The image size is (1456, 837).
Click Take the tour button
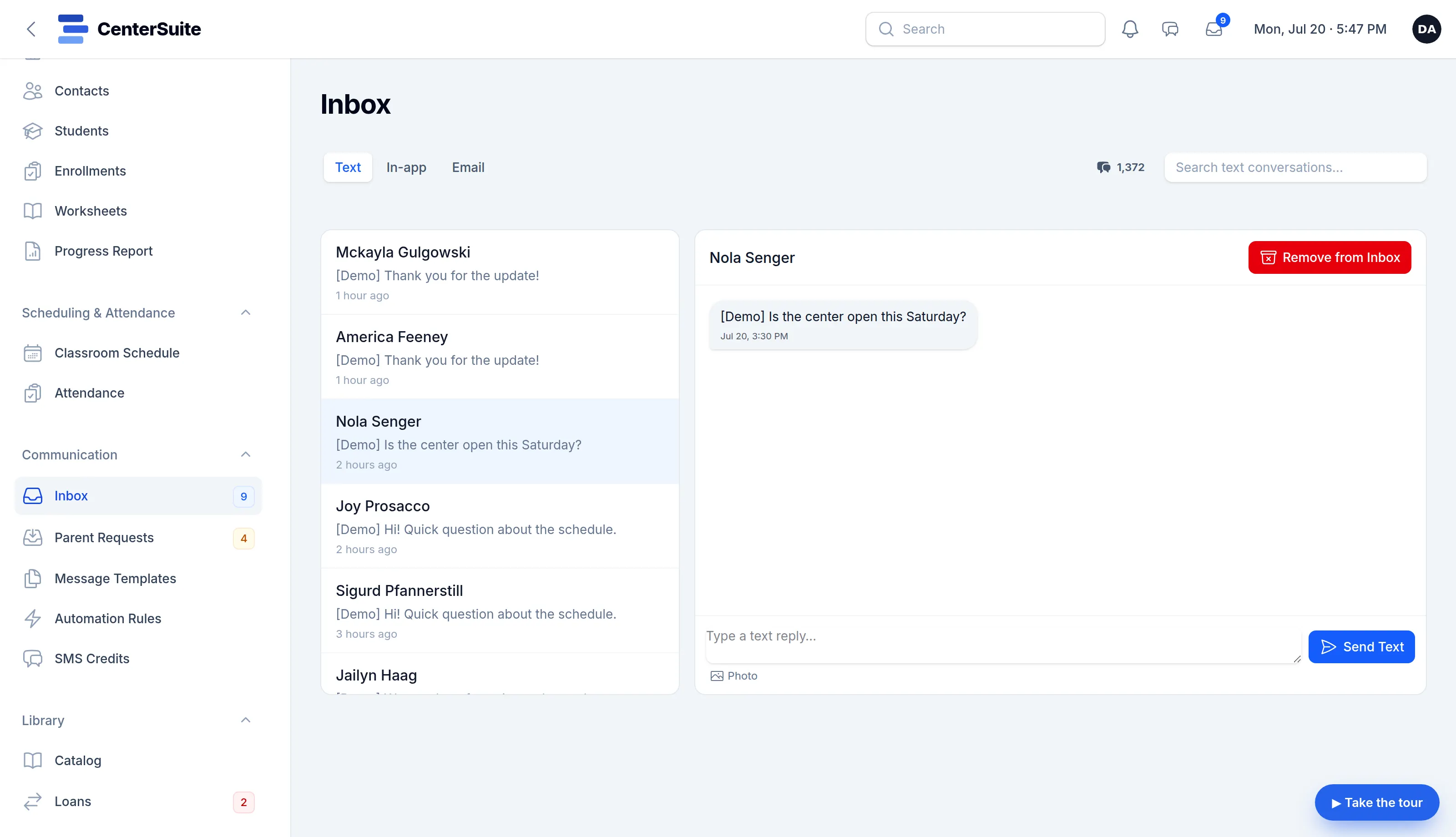click(x=1377, y=802)
